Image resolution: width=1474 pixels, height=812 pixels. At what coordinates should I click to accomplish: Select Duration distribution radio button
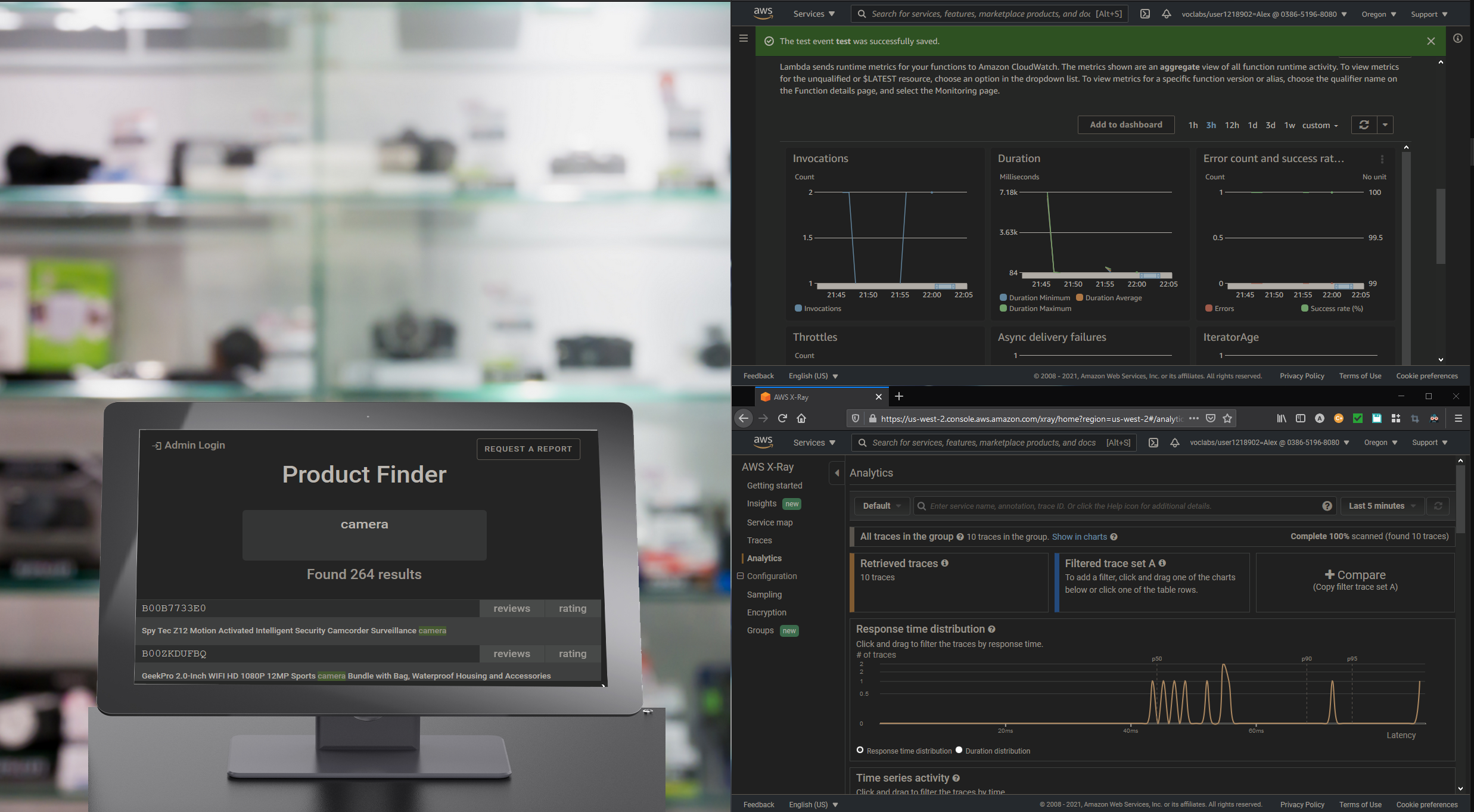tap(959, 750)
